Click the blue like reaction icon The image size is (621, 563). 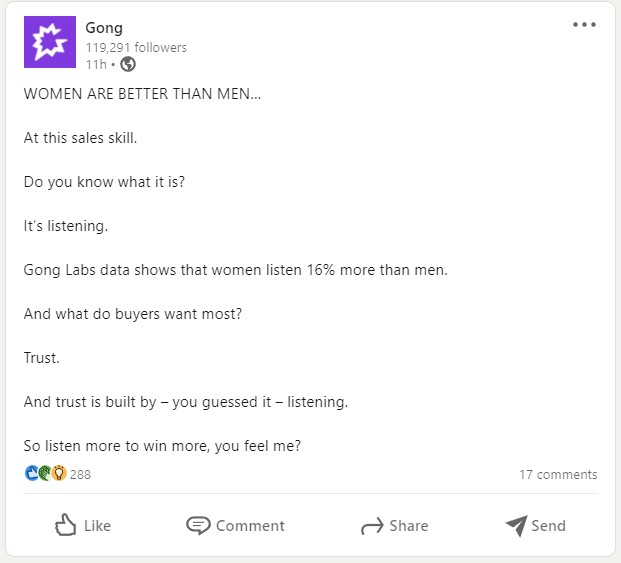31,473
